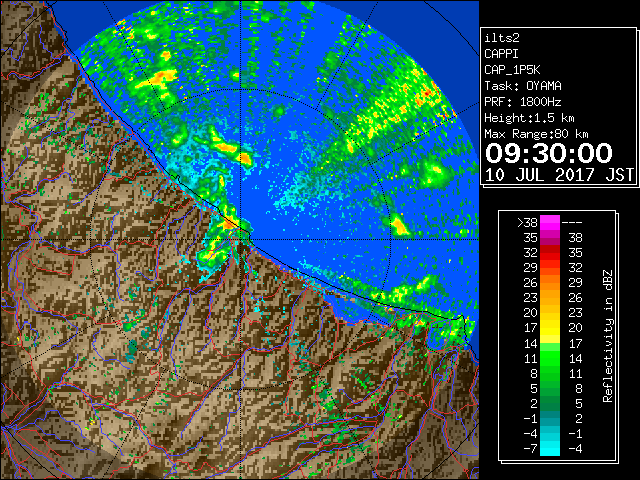
Task: Click the '>38' legend value label
Action: [527, 223]
